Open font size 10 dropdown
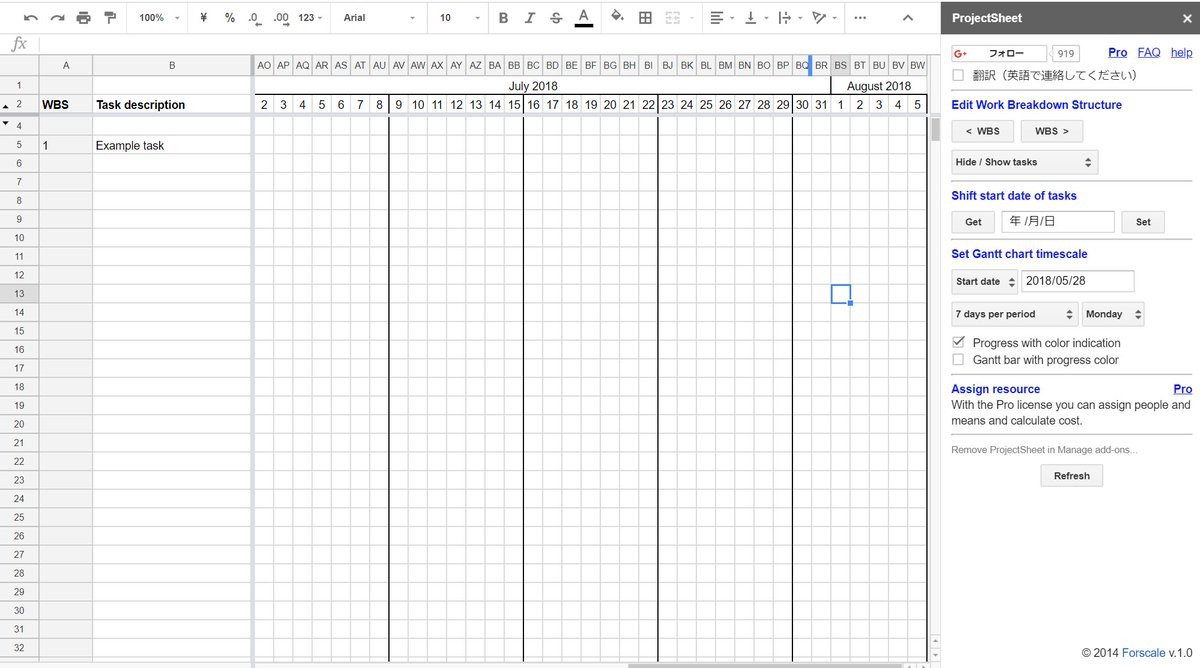 click(x=458, y=18)
